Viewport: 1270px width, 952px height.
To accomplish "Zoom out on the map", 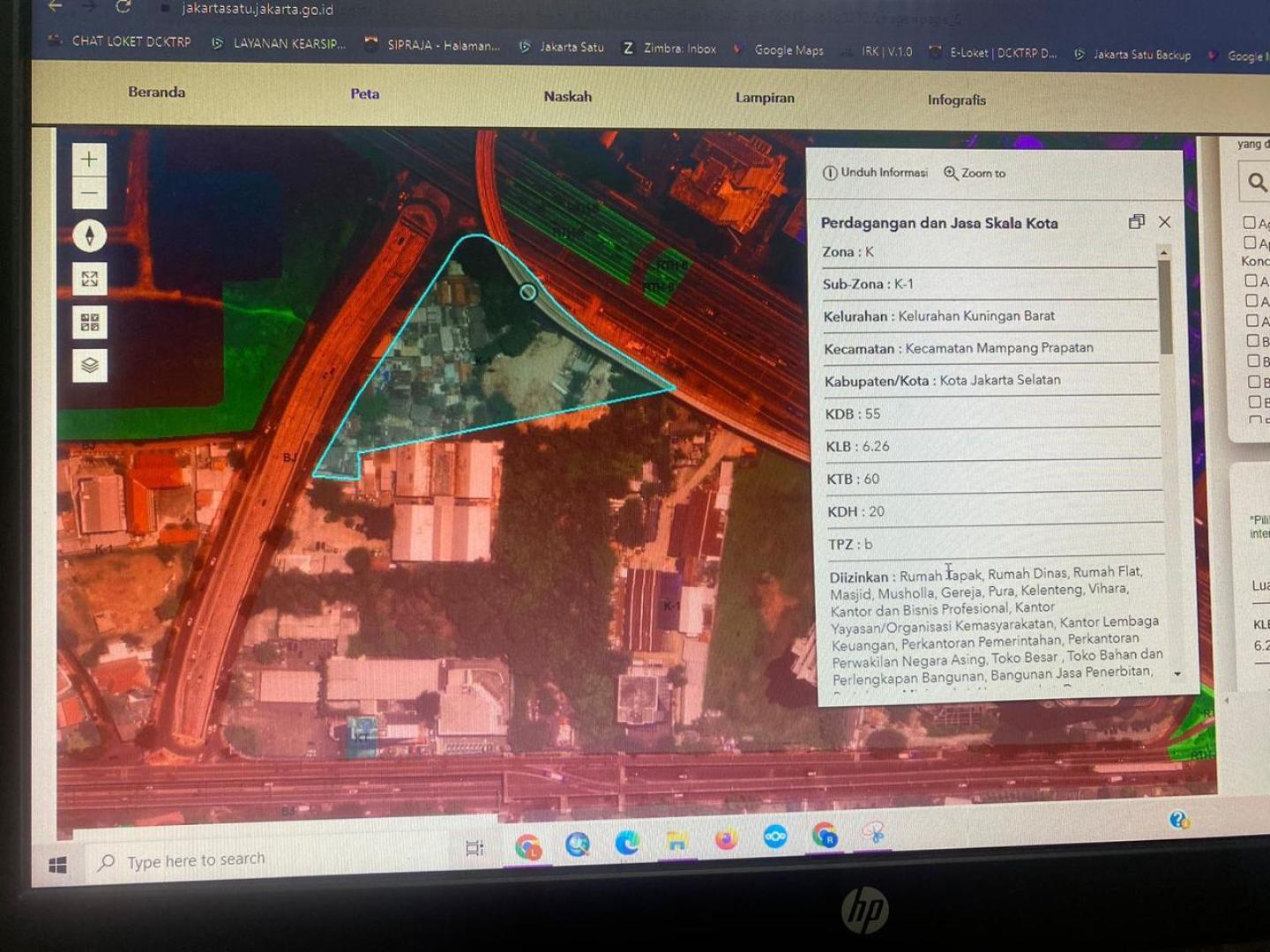I will coord(89,193).
